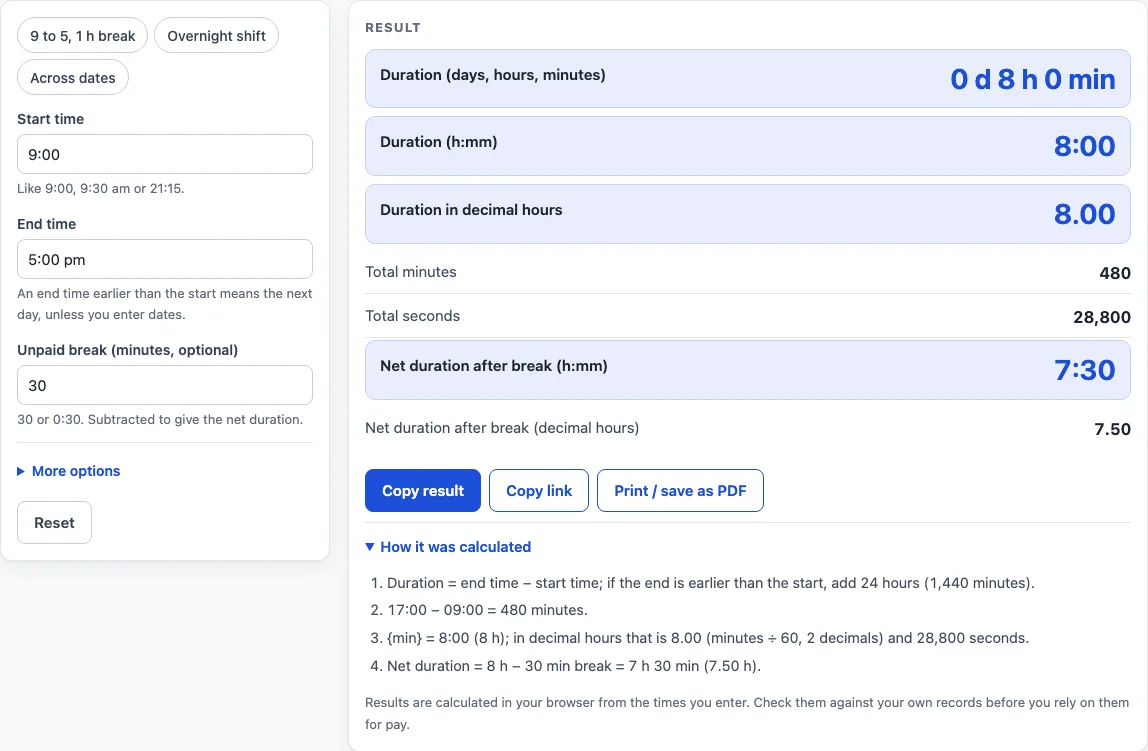Click the 'Like 9:00, 9:30 am or 21:15' hint
This screenshot has width=1148, height=751.
point(100,188)
